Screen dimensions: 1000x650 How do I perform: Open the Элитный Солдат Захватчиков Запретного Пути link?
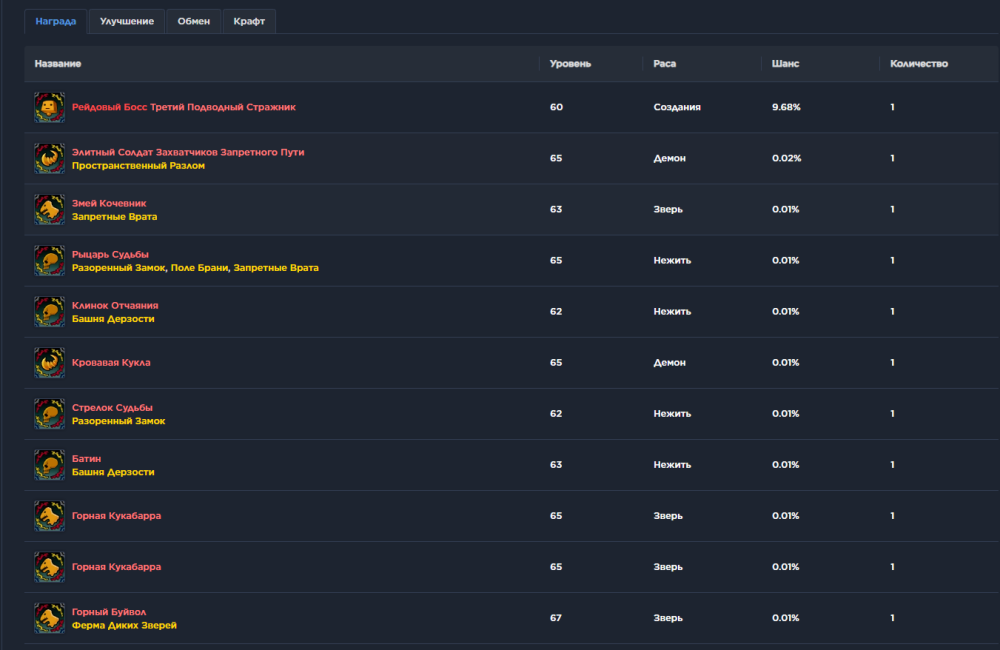[x=188, y=152]
